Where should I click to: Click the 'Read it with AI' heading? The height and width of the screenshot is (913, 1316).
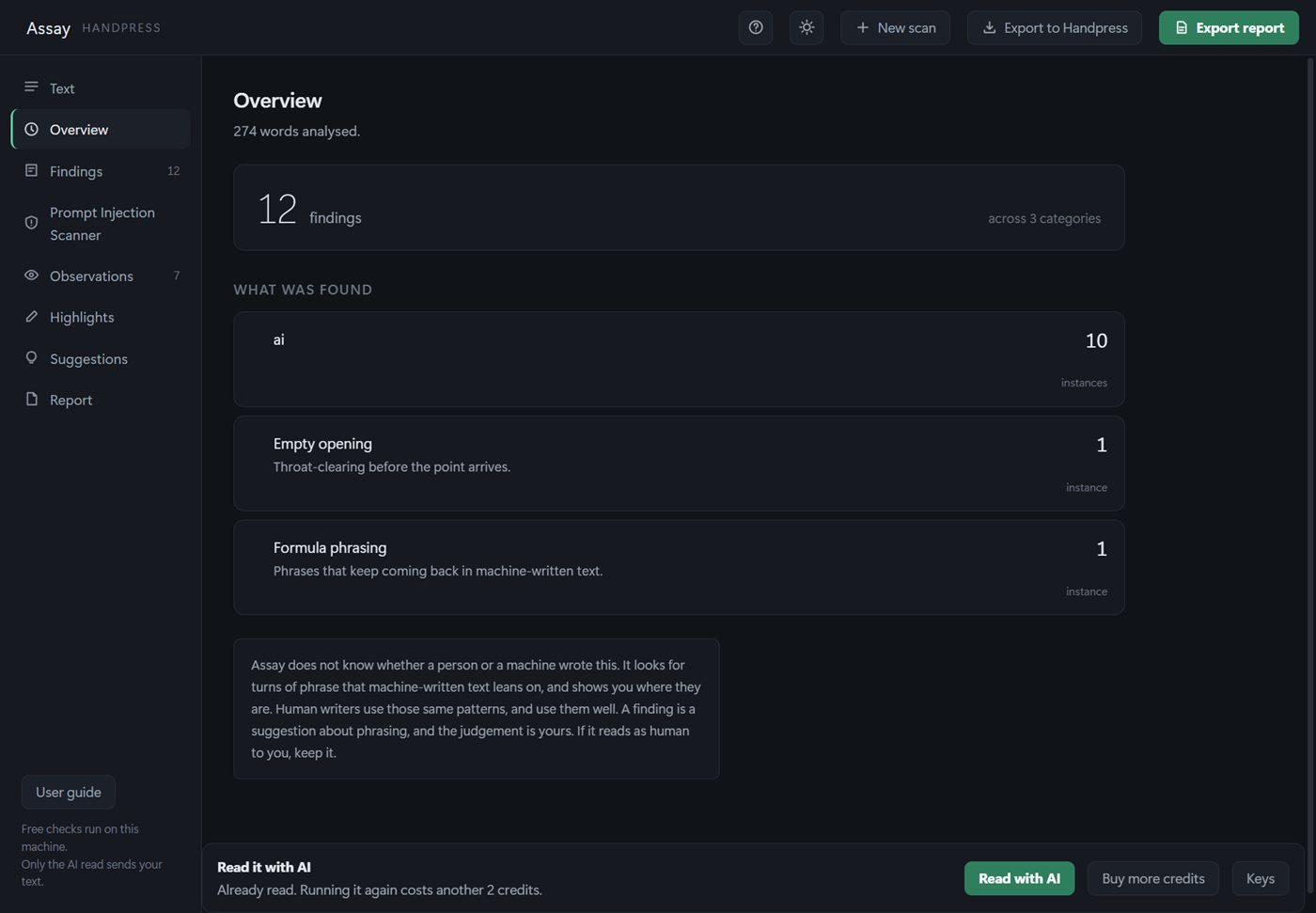coord(264,867)
